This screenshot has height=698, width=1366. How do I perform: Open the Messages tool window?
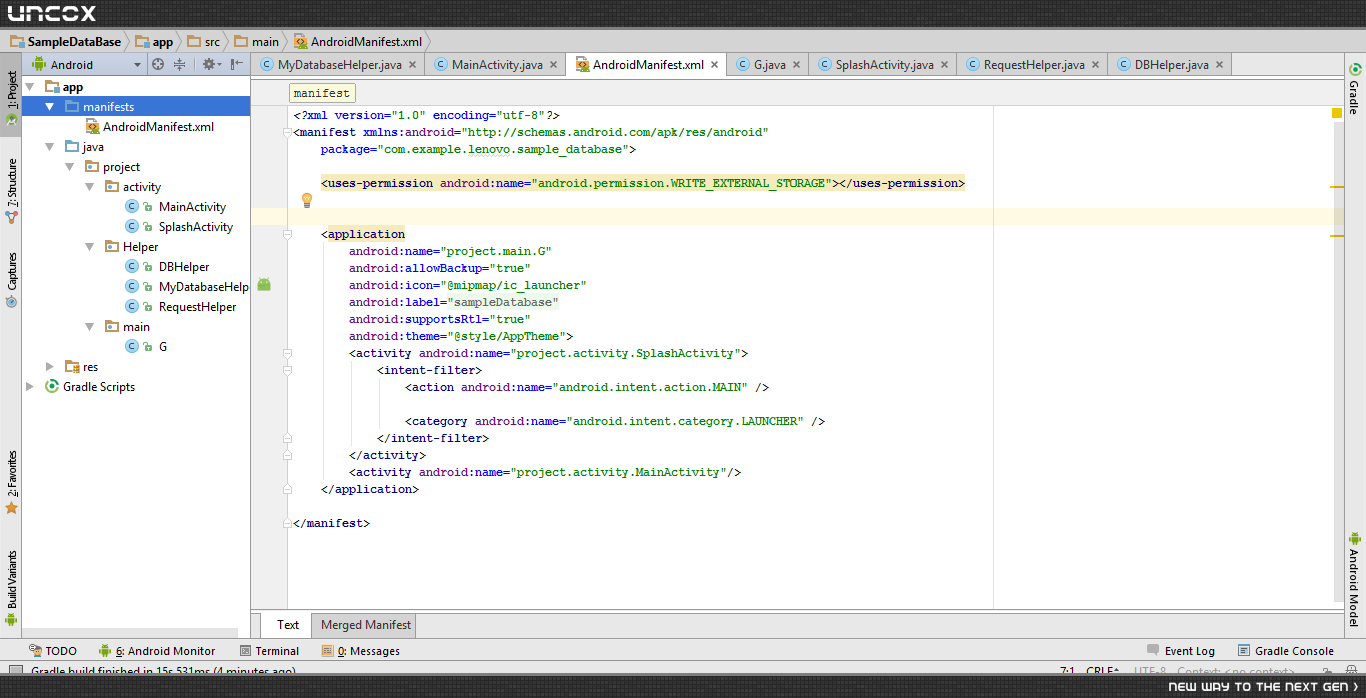[360, 651]
